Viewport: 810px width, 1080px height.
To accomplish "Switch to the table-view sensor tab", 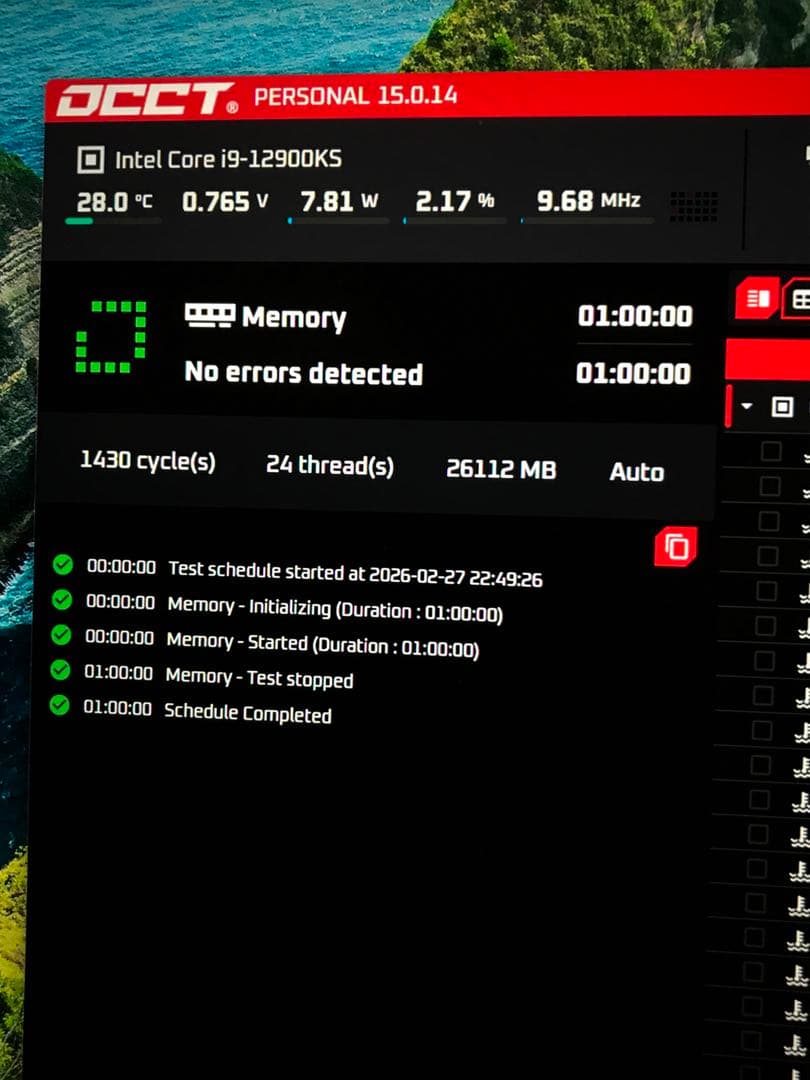I will pyautogui.click(x=797, y=299).
